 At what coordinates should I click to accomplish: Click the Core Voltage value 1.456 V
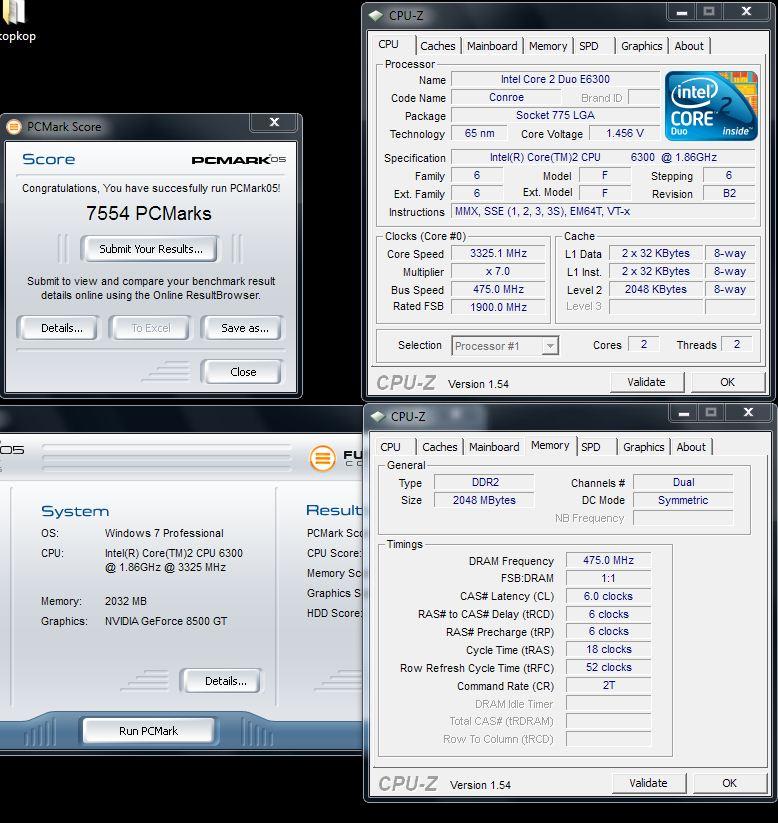click(624, 133)
